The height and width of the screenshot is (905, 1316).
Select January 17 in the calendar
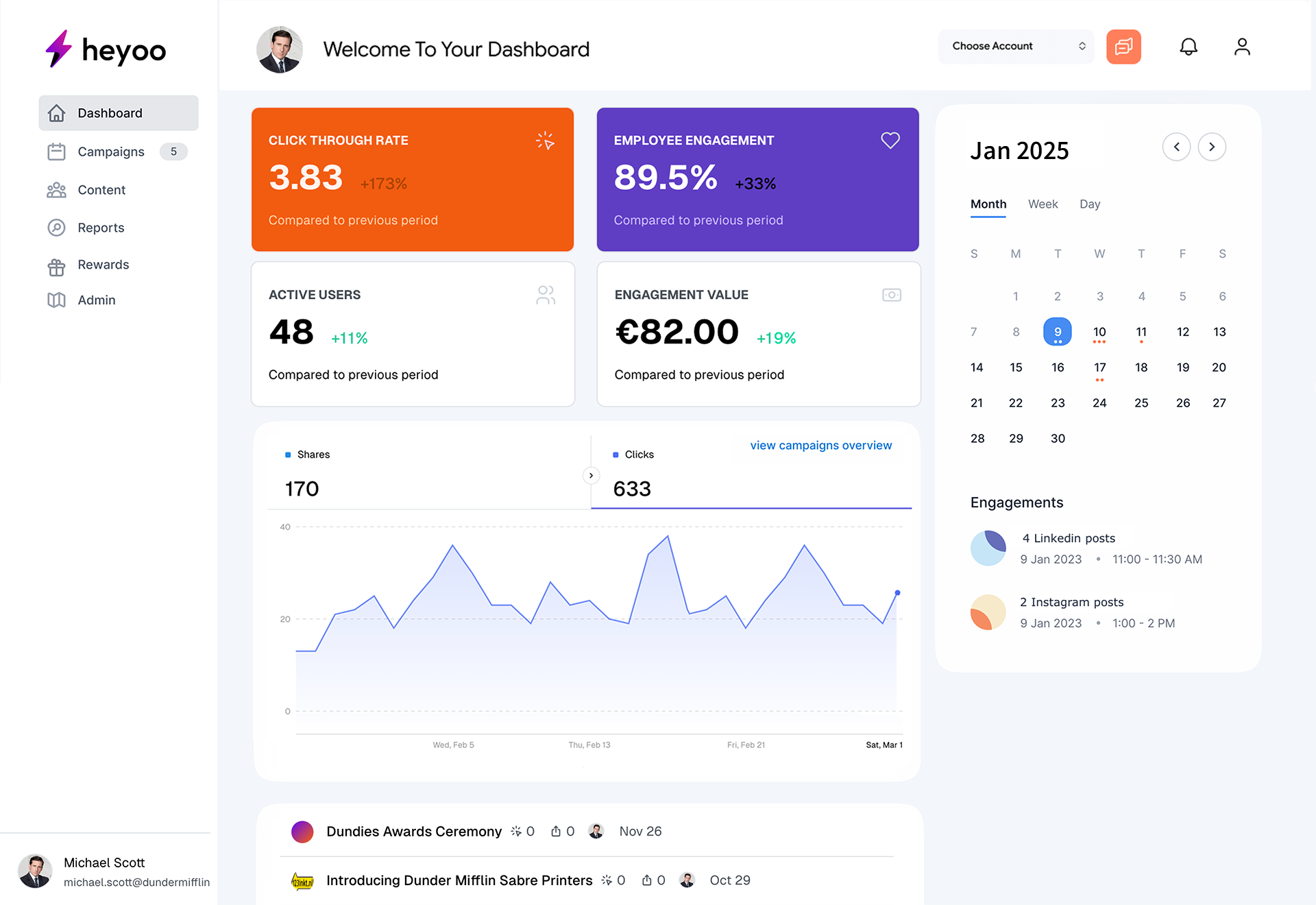point(1099,367)
